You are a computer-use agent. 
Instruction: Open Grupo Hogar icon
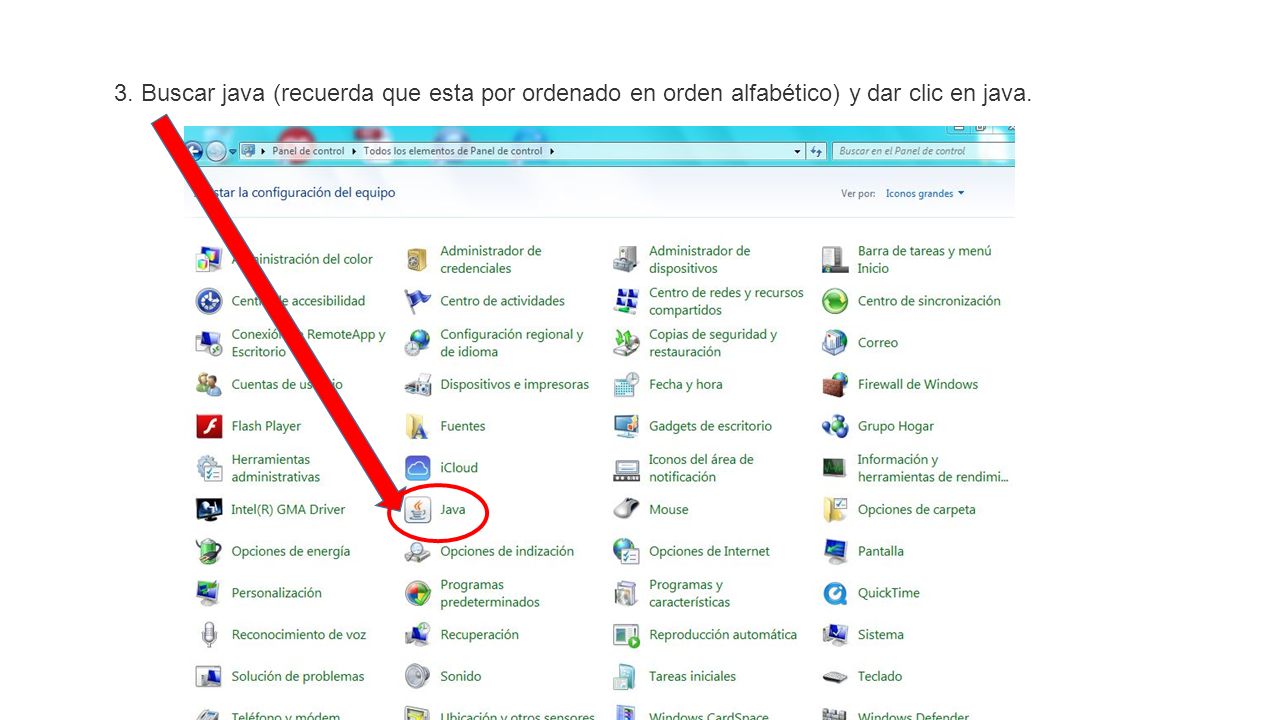[x=835, y=426]
